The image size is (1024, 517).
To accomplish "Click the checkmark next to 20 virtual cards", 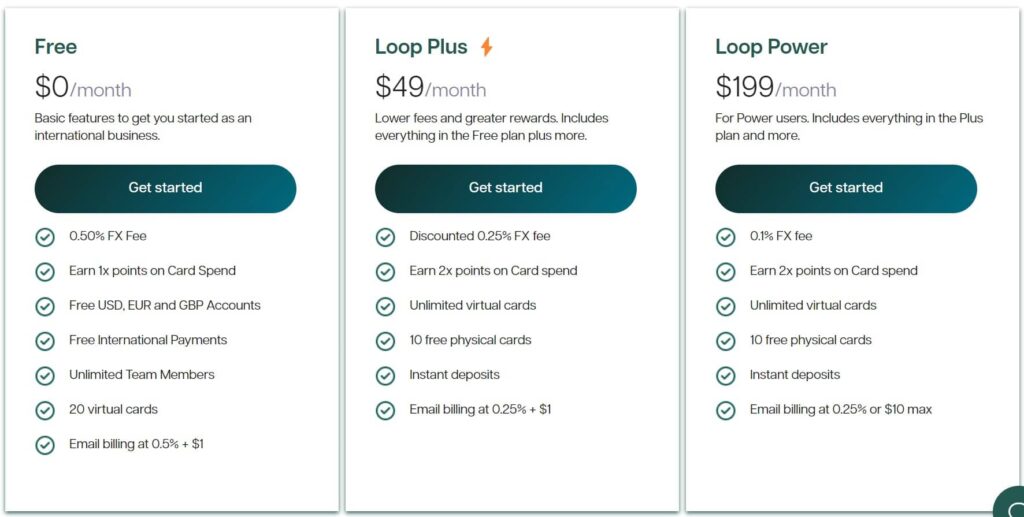I will [x=45, y=411].
